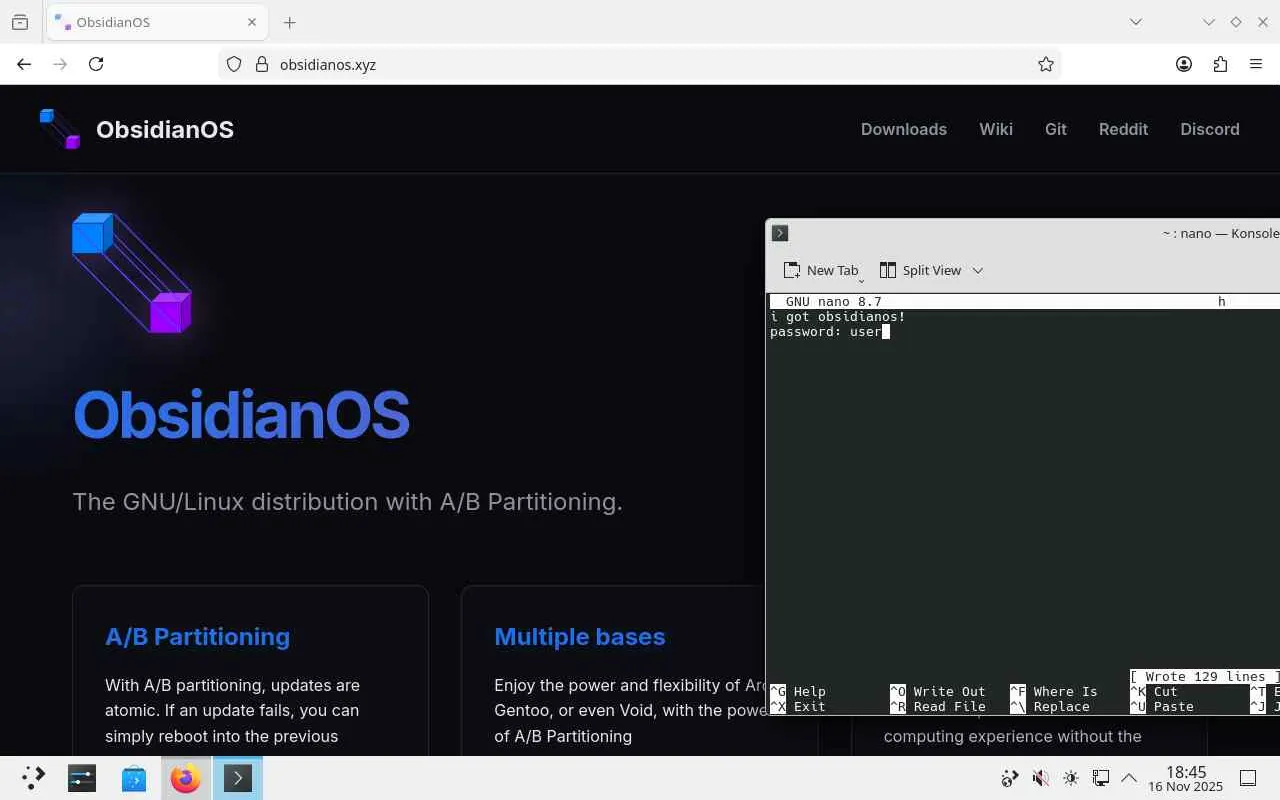The width and height of the screenshot is (1280, 800).
Task: Switch to Konsole via taskbar icon
Action: click(x=238, y=778)
